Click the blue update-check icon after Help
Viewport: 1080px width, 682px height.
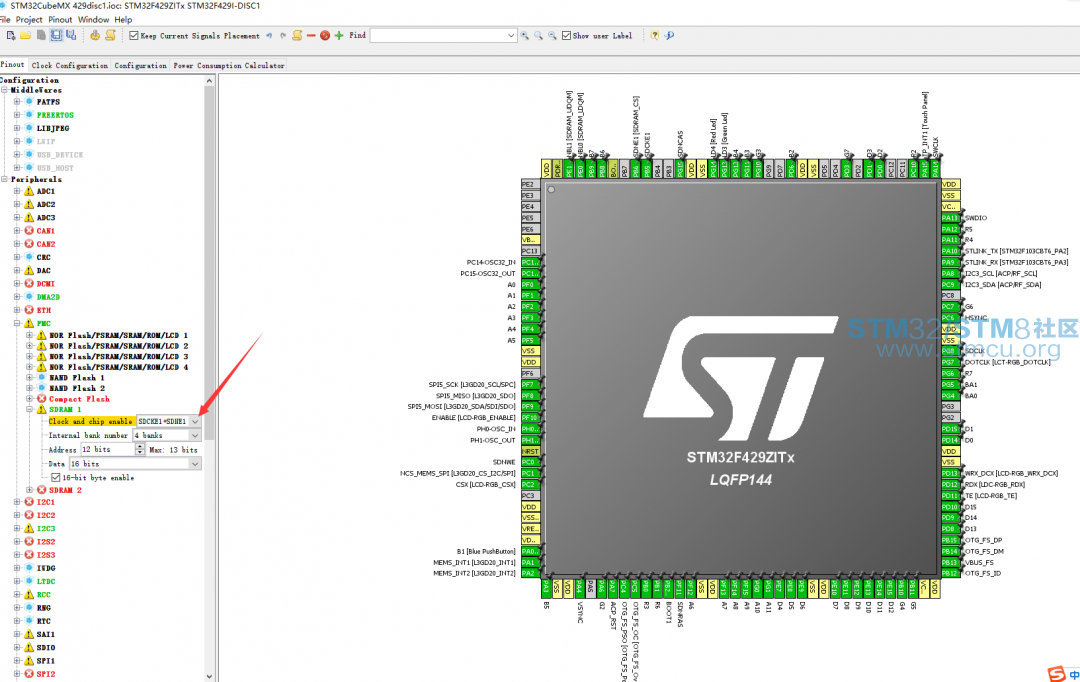tap(669, 35)
